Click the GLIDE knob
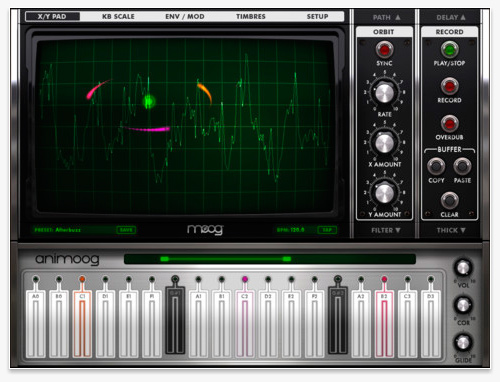500x382 pixels. click(463, 342)
